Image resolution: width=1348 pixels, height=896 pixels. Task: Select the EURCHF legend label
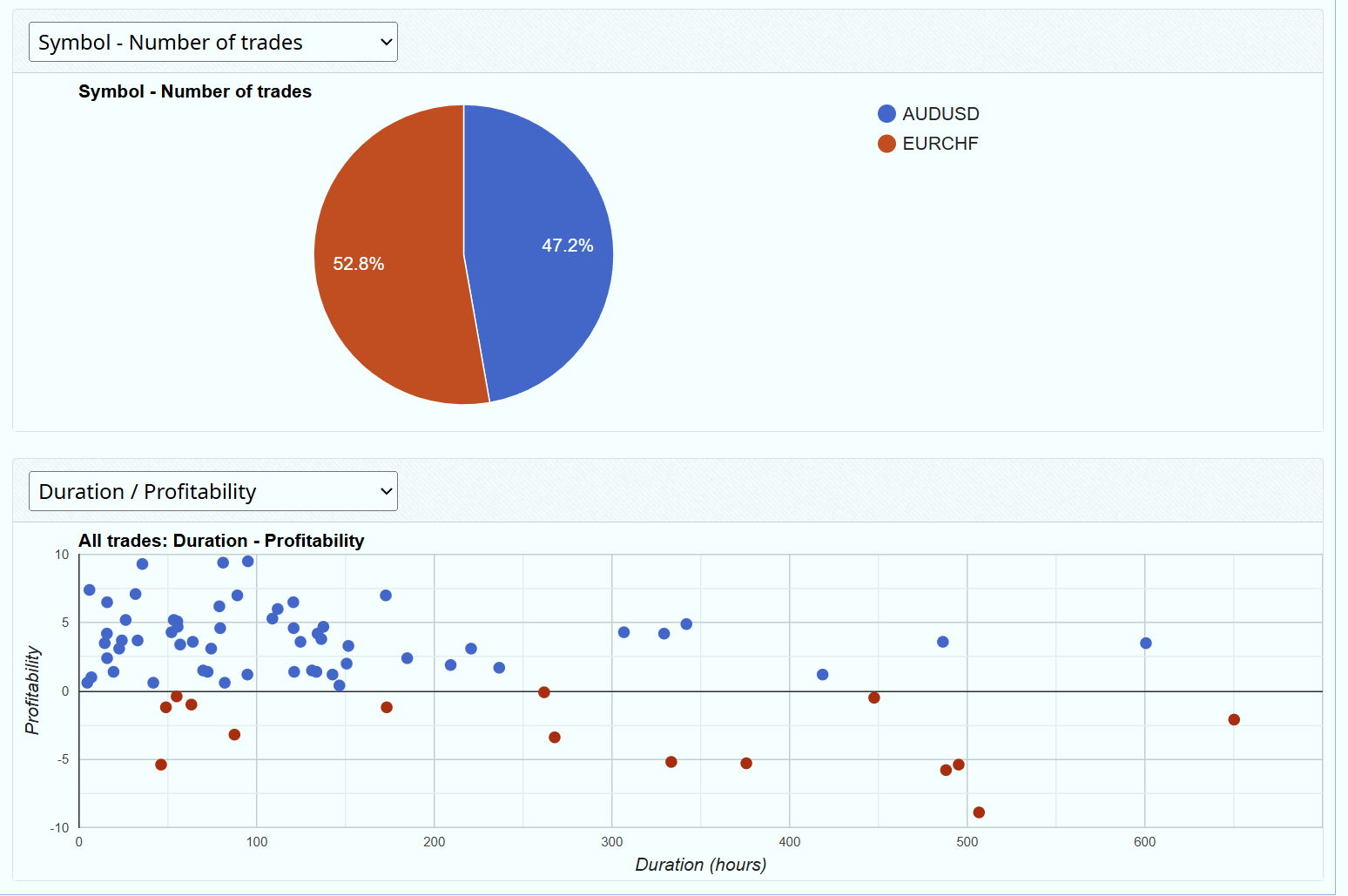[940, 144]
